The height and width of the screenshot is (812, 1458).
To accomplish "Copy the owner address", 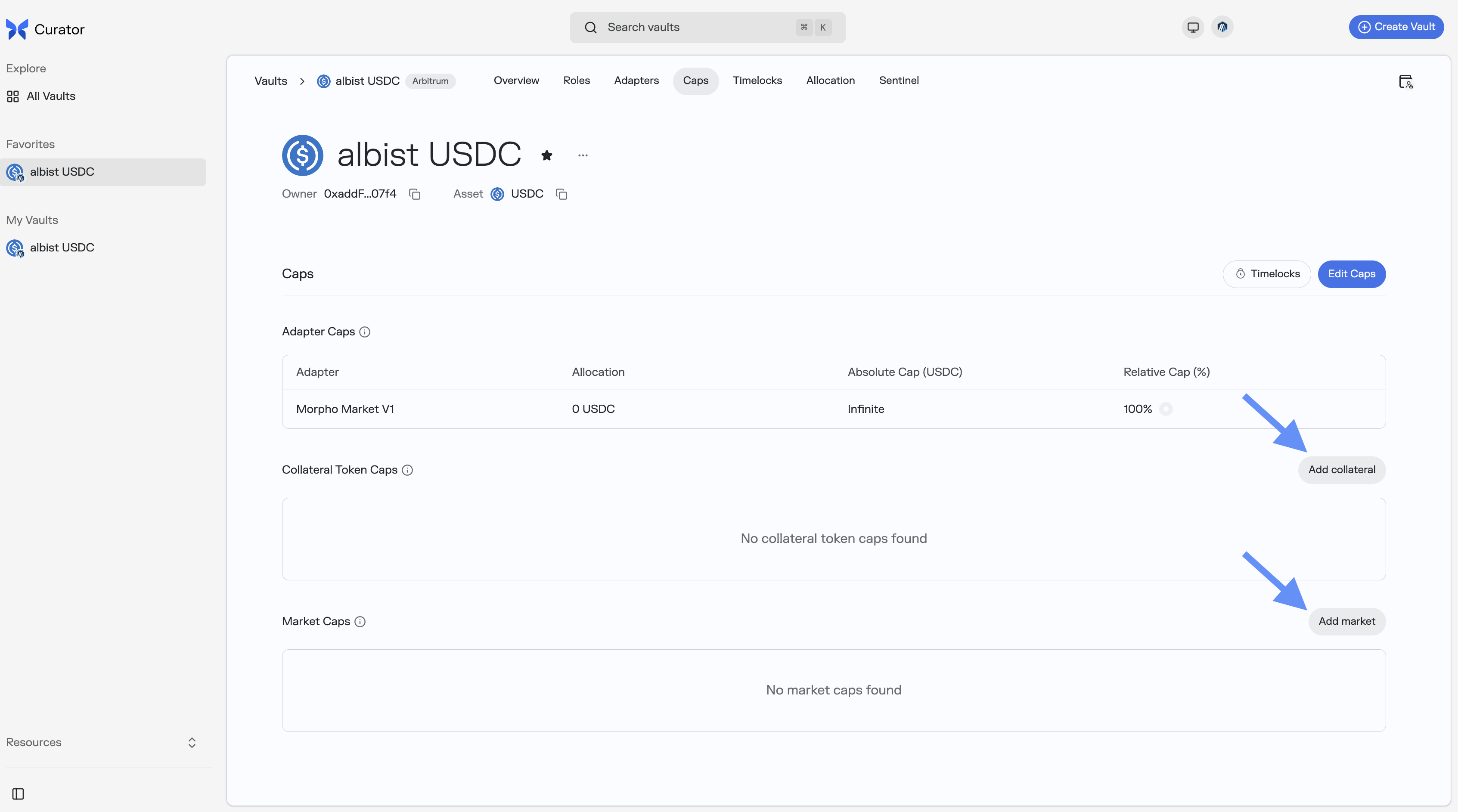I will pyautogui.click(x=415, y=194).
